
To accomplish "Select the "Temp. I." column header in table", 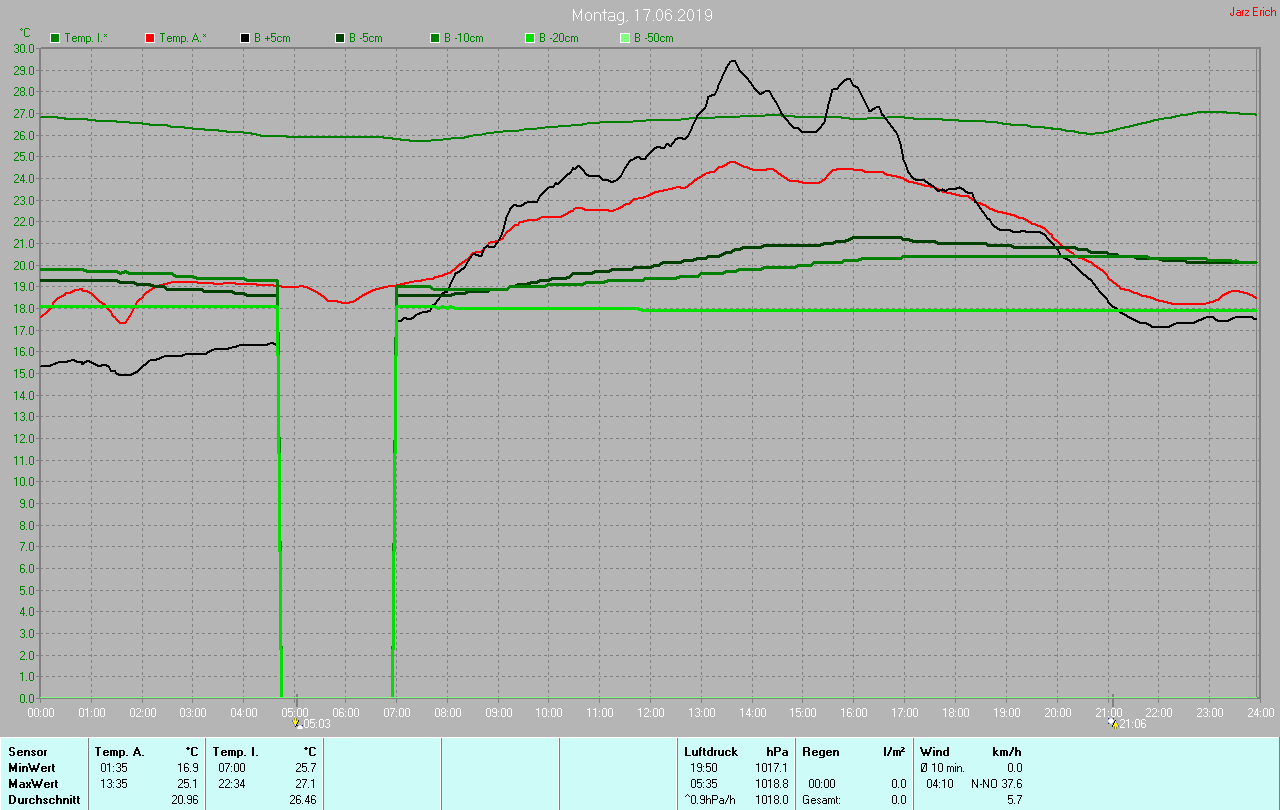I will pos(235,751).
